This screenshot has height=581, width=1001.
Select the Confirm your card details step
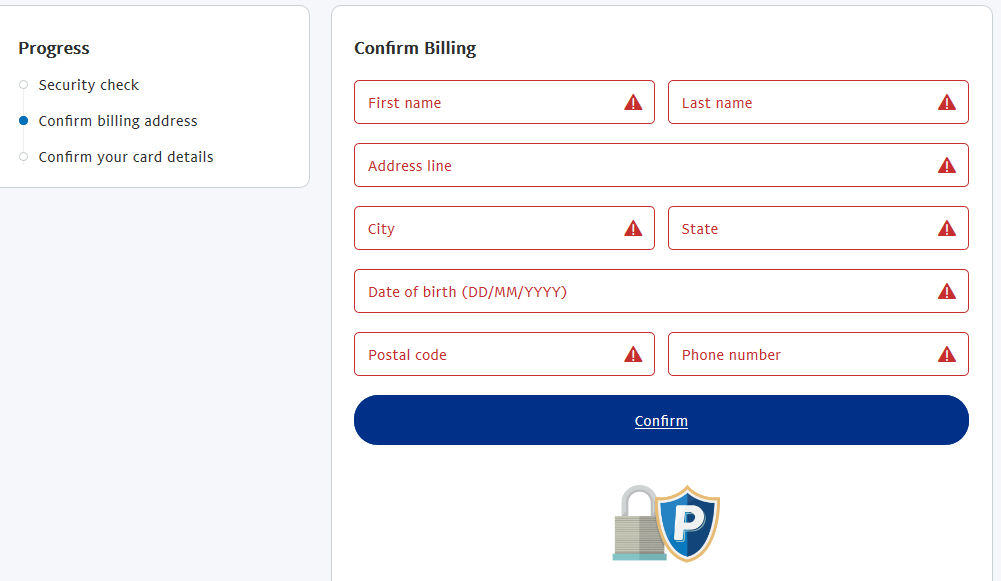(126, 157)
